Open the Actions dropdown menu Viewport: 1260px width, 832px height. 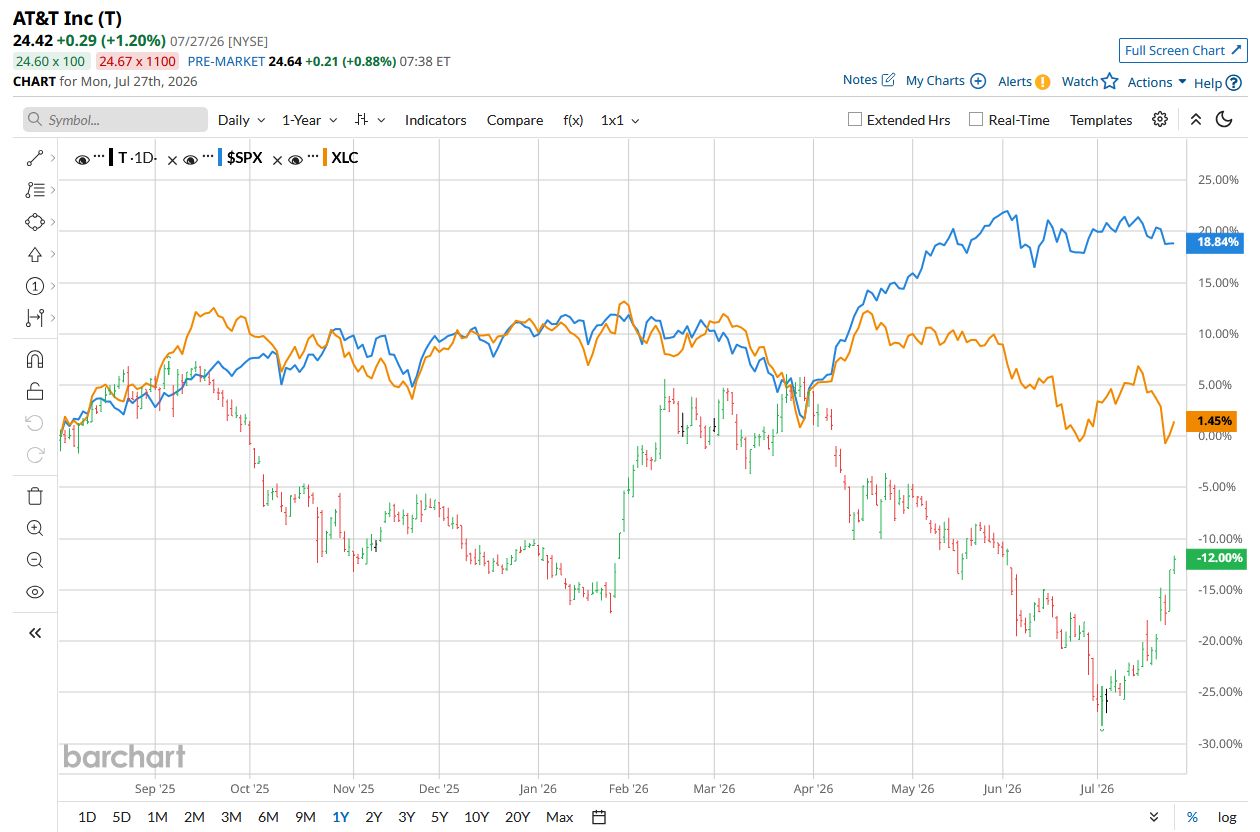click(1157, 82)
